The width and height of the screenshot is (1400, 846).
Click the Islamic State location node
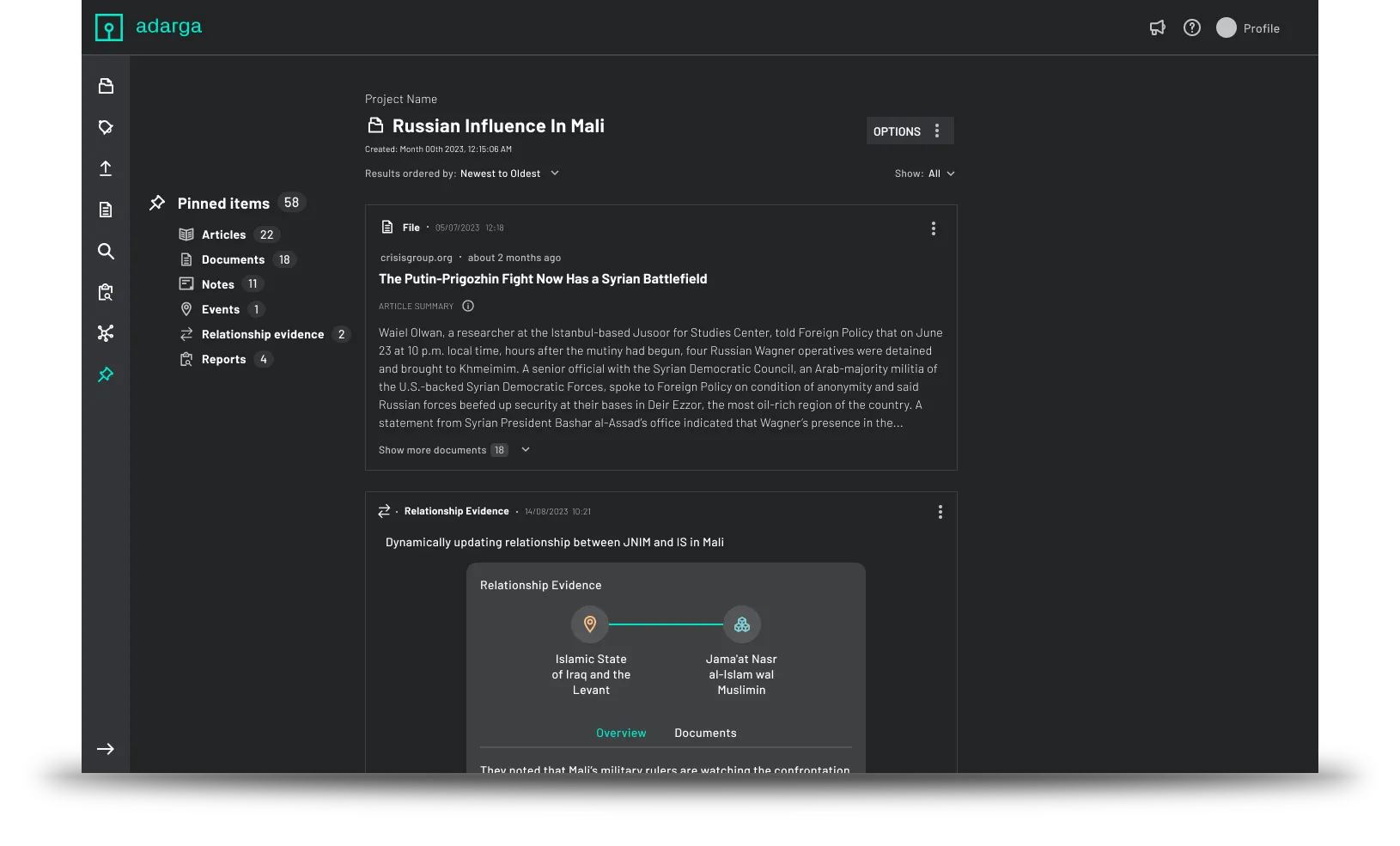pyautogui.click(x=590, y=624)
